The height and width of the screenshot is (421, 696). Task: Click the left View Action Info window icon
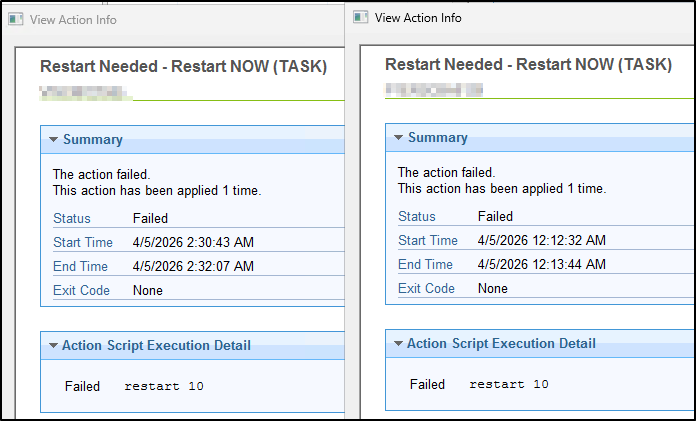pyautogui.click(x=16, y=20)
